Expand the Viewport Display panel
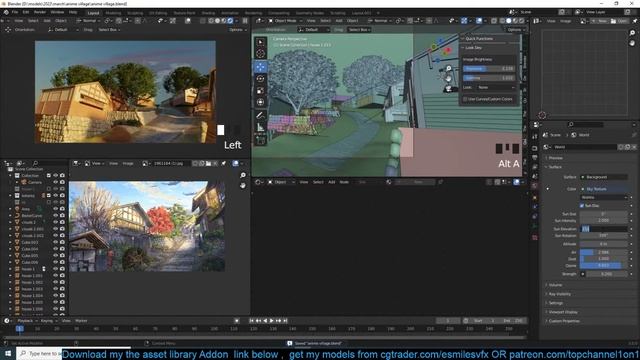Viewport: 640px width, 360px height. pyautogui.click(x=563, y=312)
